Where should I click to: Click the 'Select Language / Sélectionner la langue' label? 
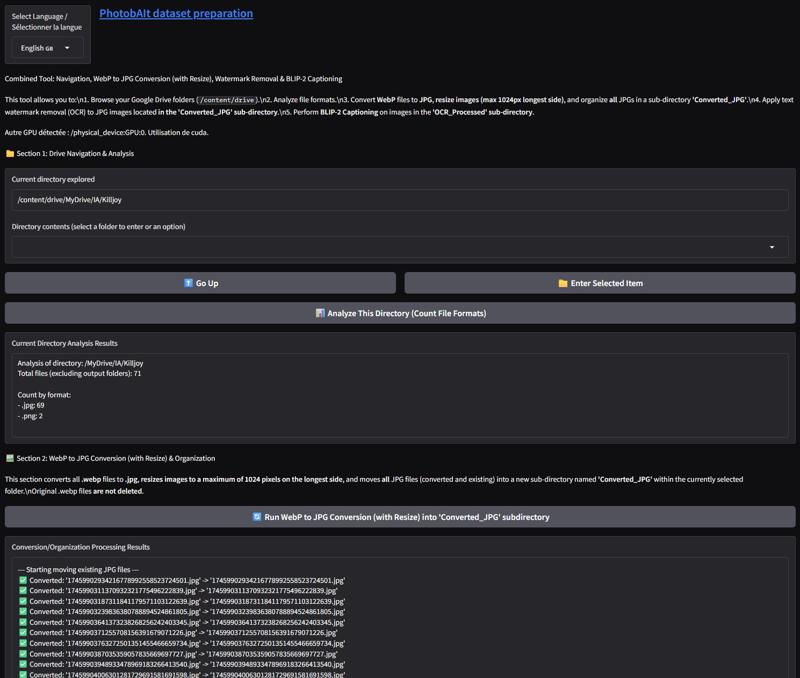click(x=46, y=21)
